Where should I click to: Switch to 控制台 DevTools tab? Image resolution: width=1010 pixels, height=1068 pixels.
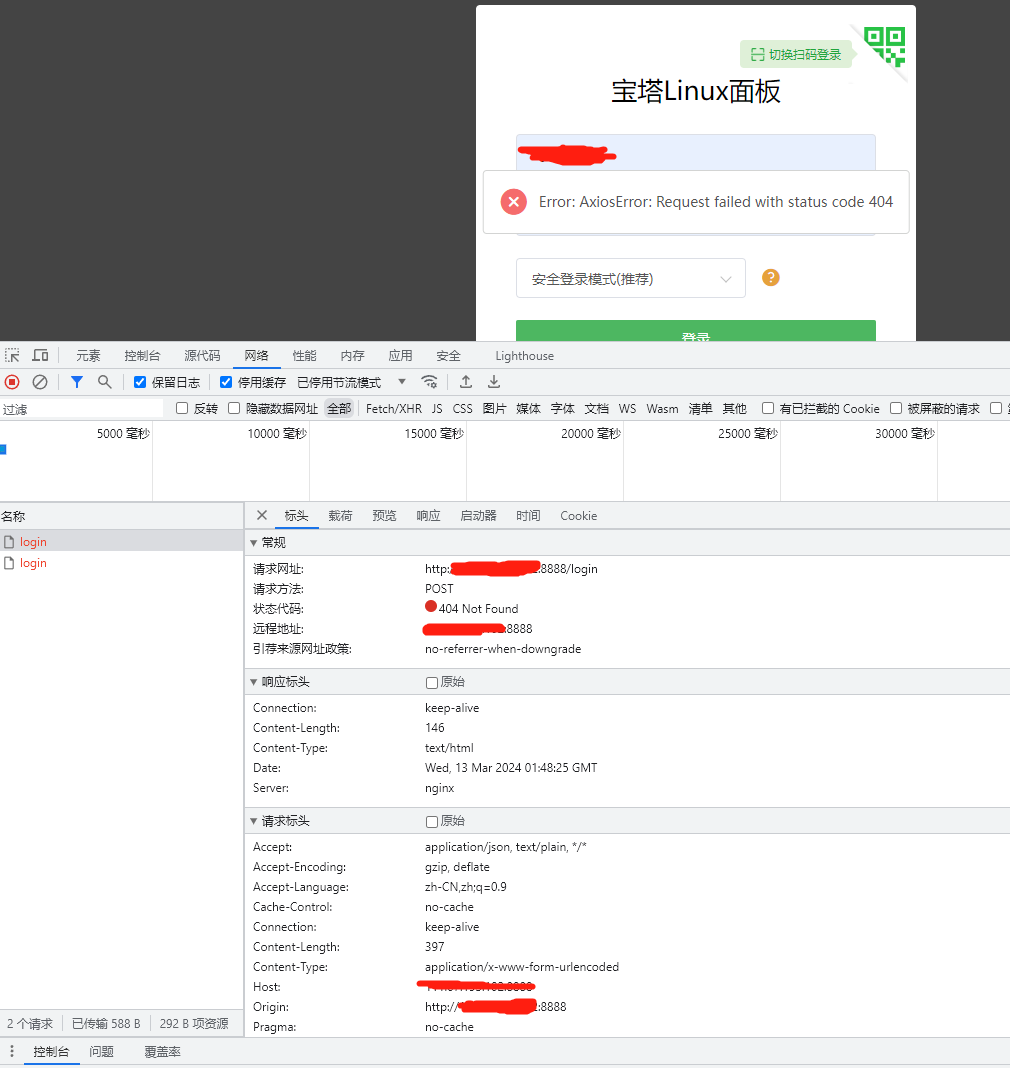coord(142,356)
